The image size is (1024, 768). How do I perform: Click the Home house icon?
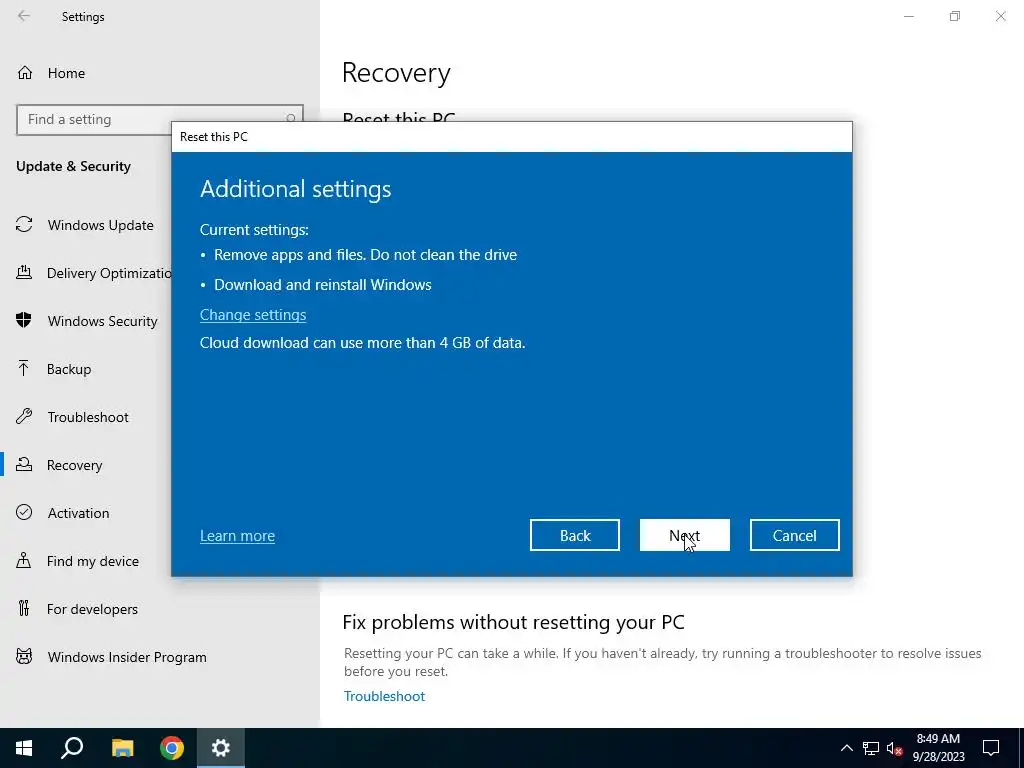point(25,72)
